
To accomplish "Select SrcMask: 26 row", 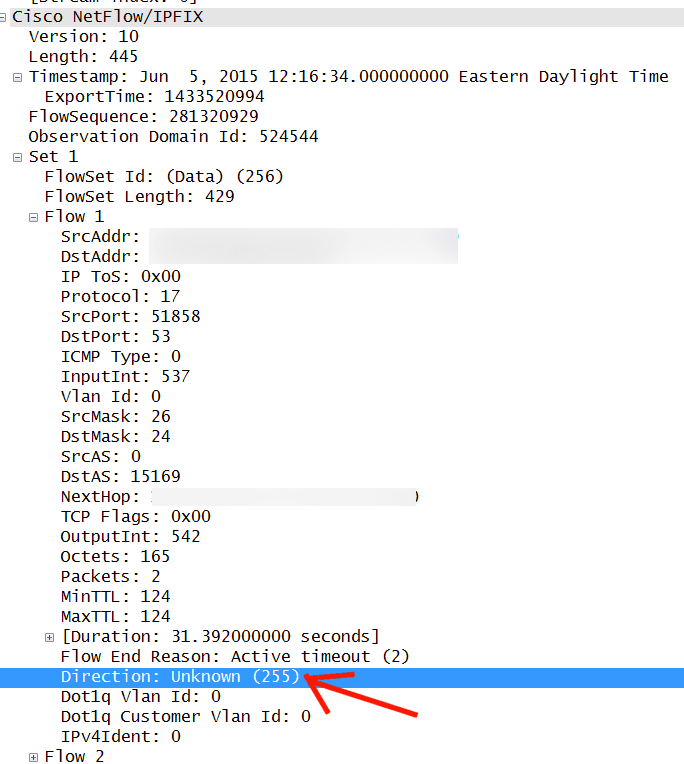I will pyautogui.click(x=115, y=417).
